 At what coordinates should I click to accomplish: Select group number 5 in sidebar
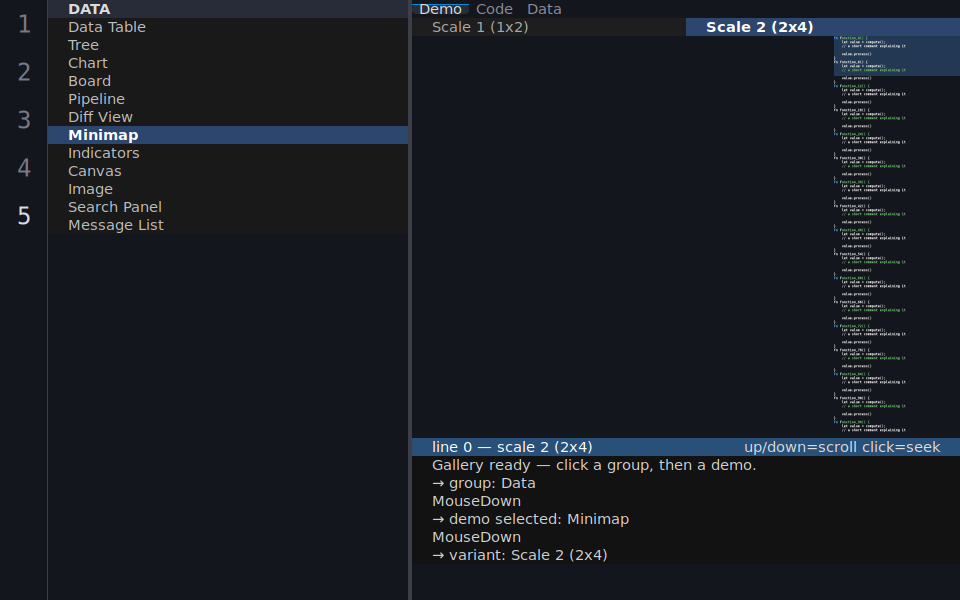pos(24,216)
